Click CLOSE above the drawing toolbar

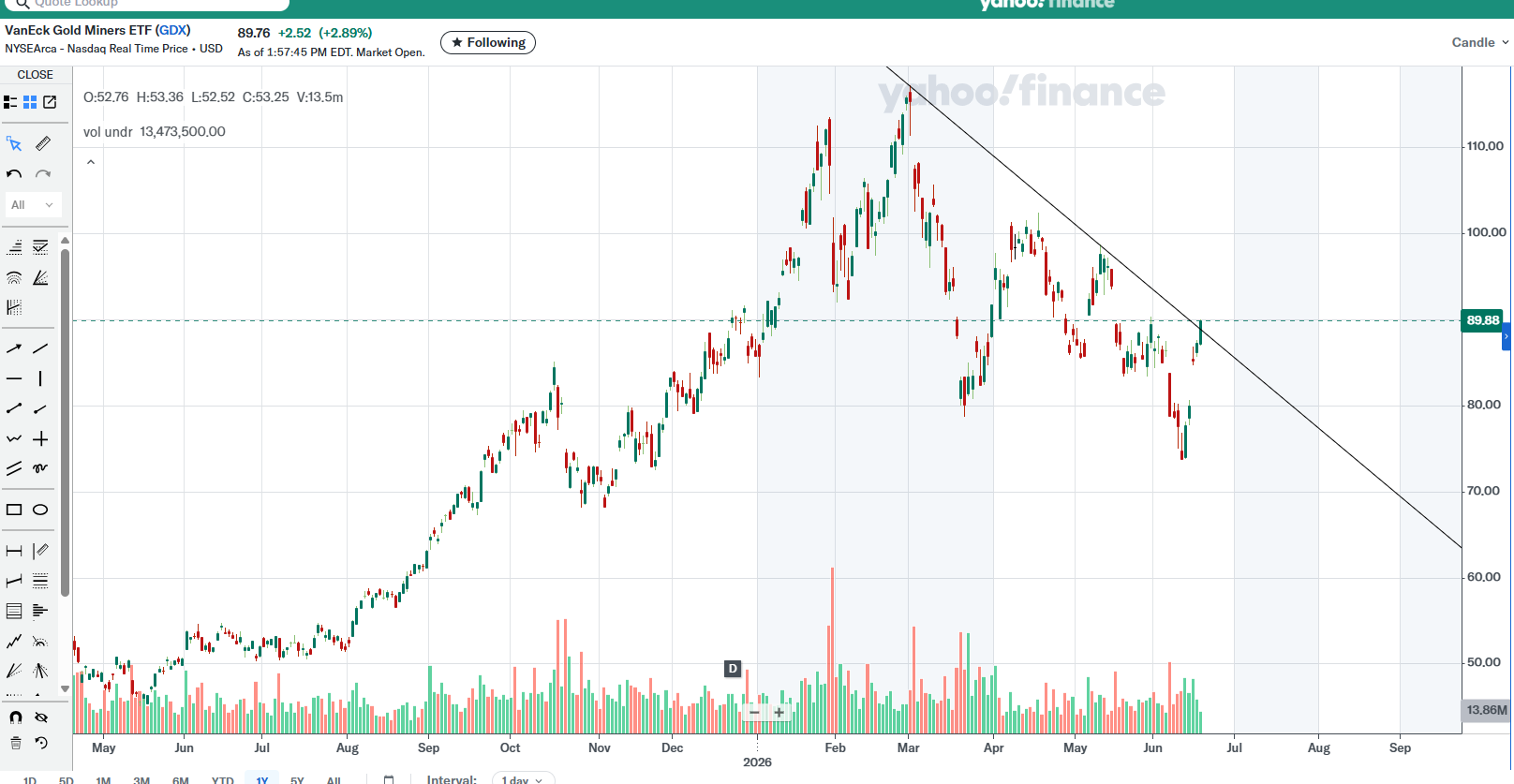36,75
